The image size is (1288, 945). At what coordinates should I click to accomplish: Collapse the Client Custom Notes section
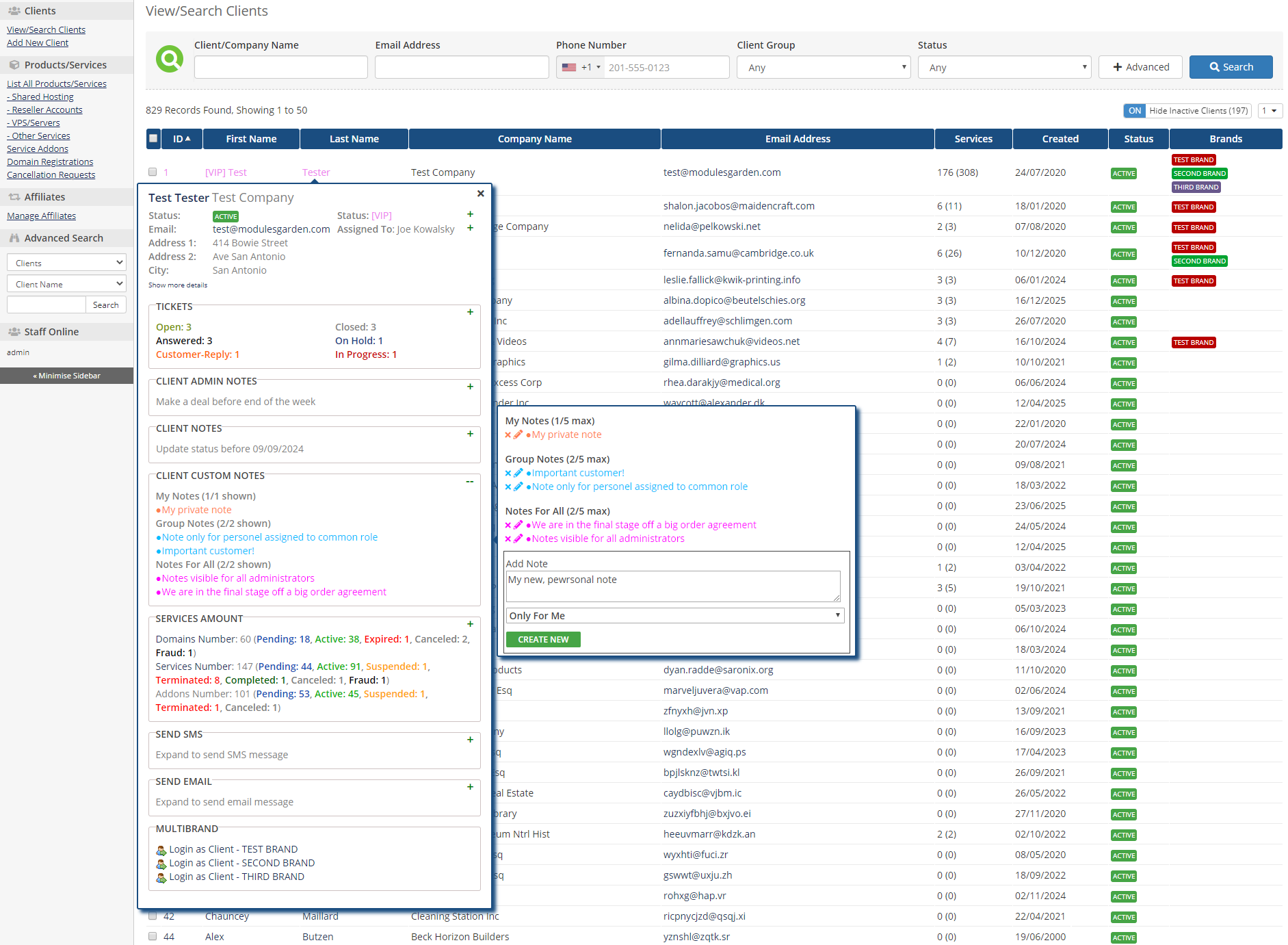[470, 482]
